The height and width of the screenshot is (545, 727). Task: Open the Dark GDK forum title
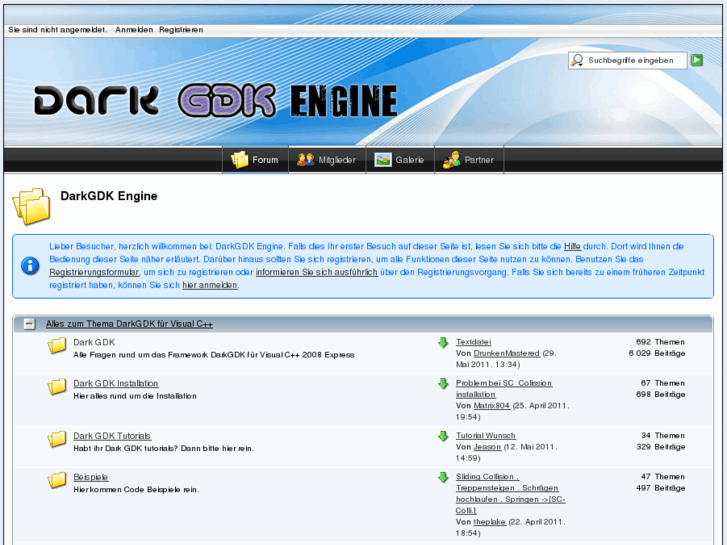coord(94,342)
